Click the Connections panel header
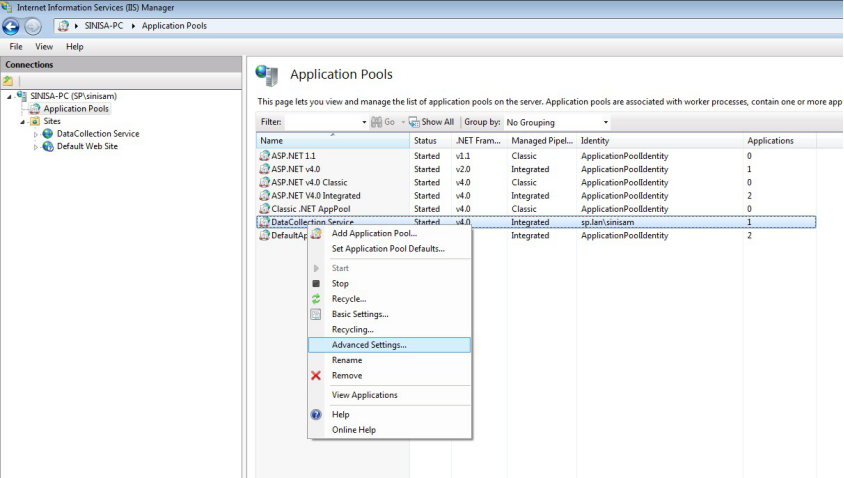Image resolution: width=844 pixels, height=478 pixels. click(121, 65)
